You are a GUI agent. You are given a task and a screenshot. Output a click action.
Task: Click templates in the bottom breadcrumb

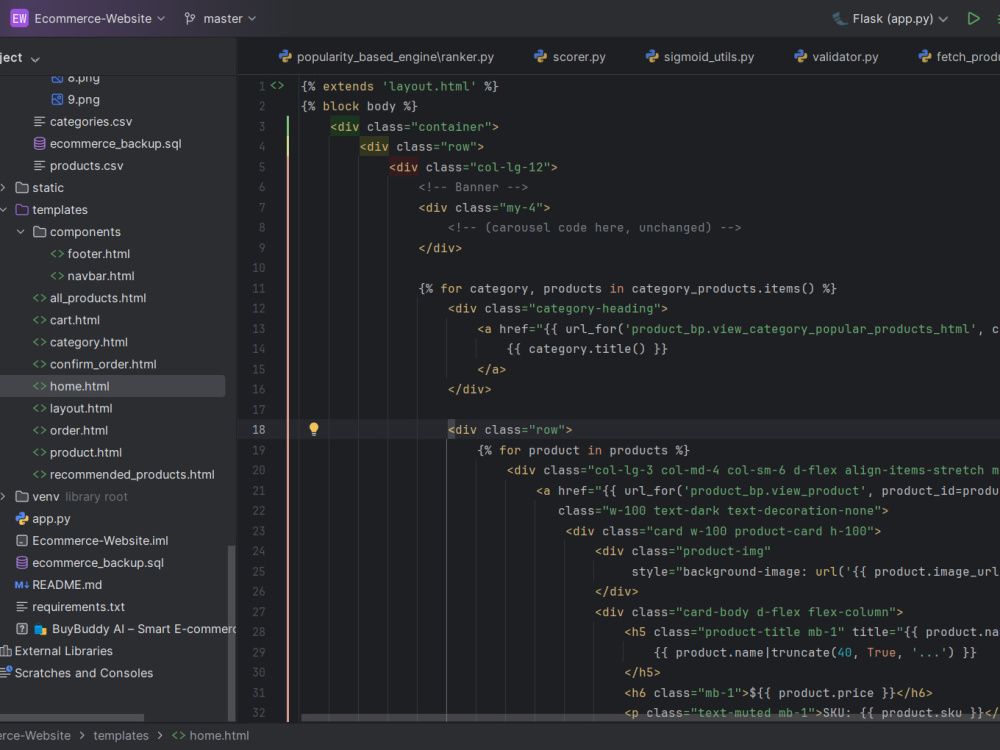coord(121,735)
